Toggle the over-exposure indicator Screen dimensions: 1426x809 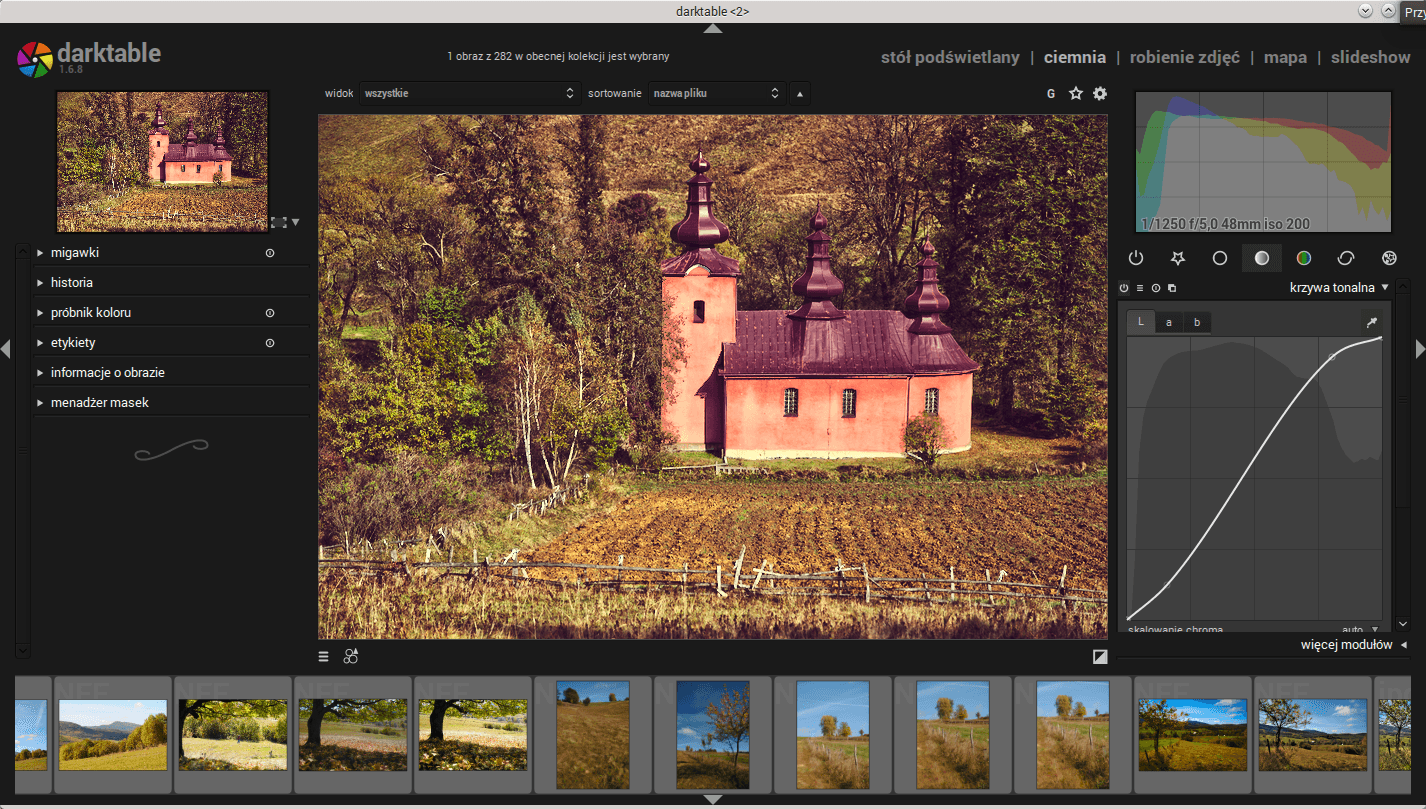click(1100, 657)
